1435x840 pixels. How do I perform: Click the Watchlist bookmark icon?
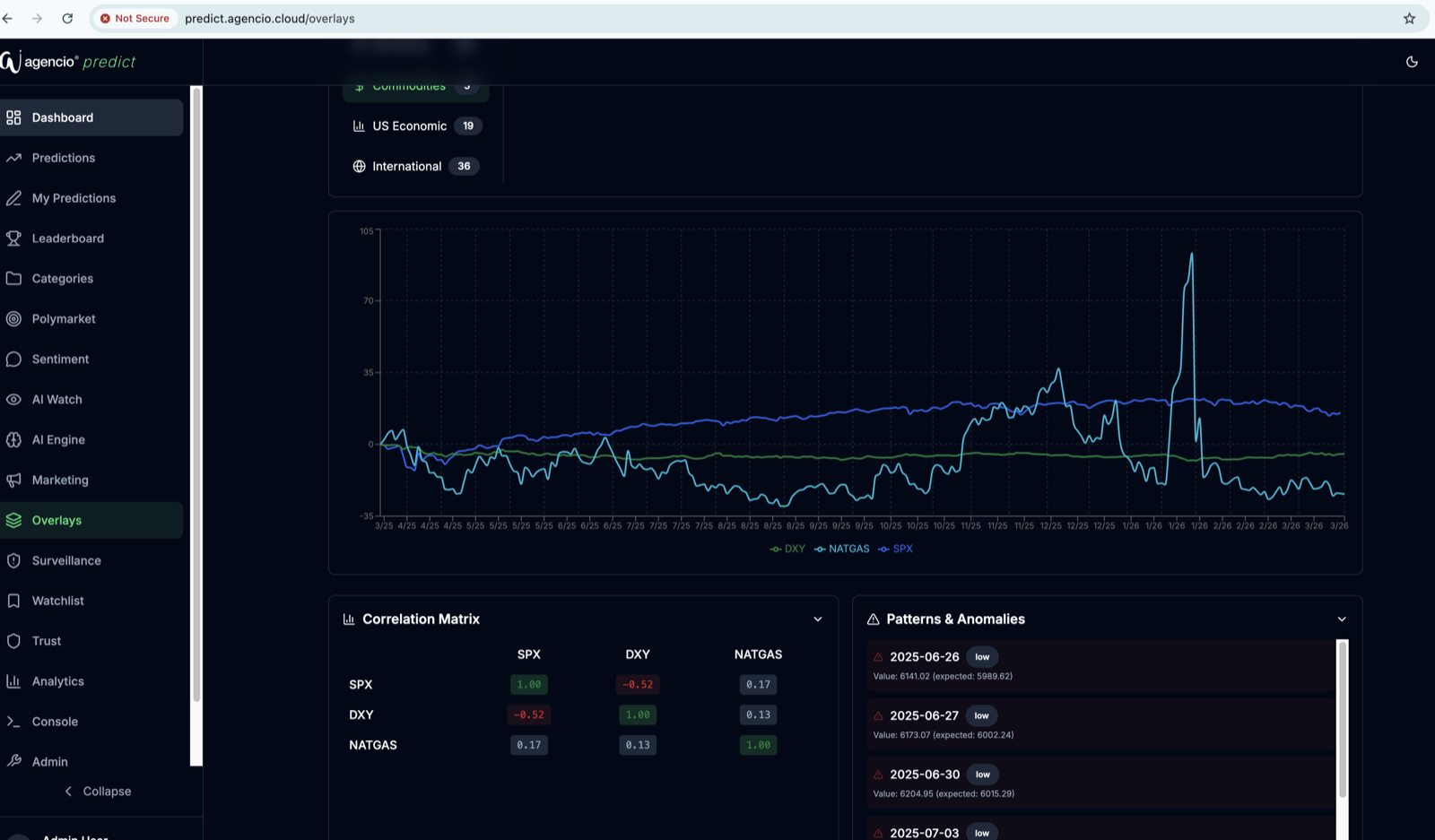pyautogui.click(x=13, y=602)
